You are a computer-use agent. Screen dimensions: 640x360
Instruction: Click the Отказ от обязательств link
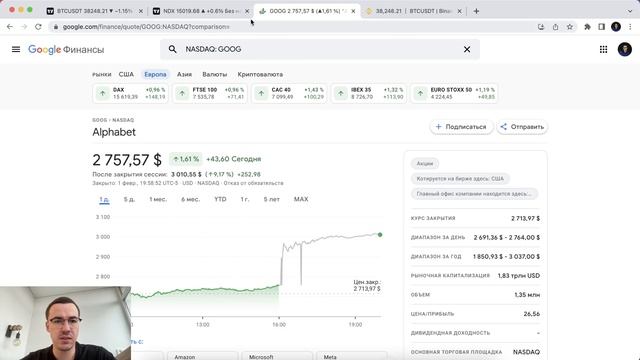253,183
